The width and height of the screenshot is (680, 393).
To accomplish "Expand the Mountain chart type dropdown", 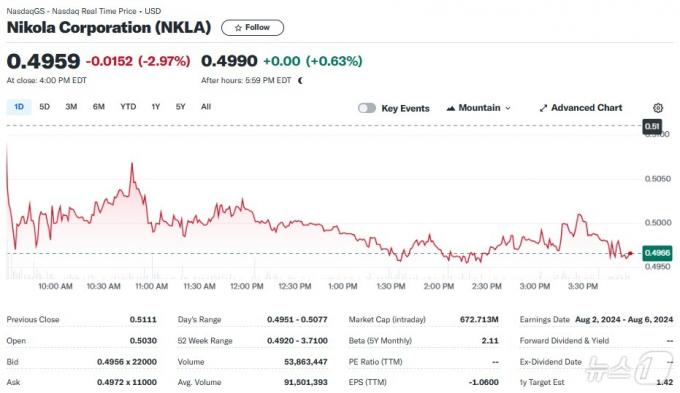I will point(479,108).
